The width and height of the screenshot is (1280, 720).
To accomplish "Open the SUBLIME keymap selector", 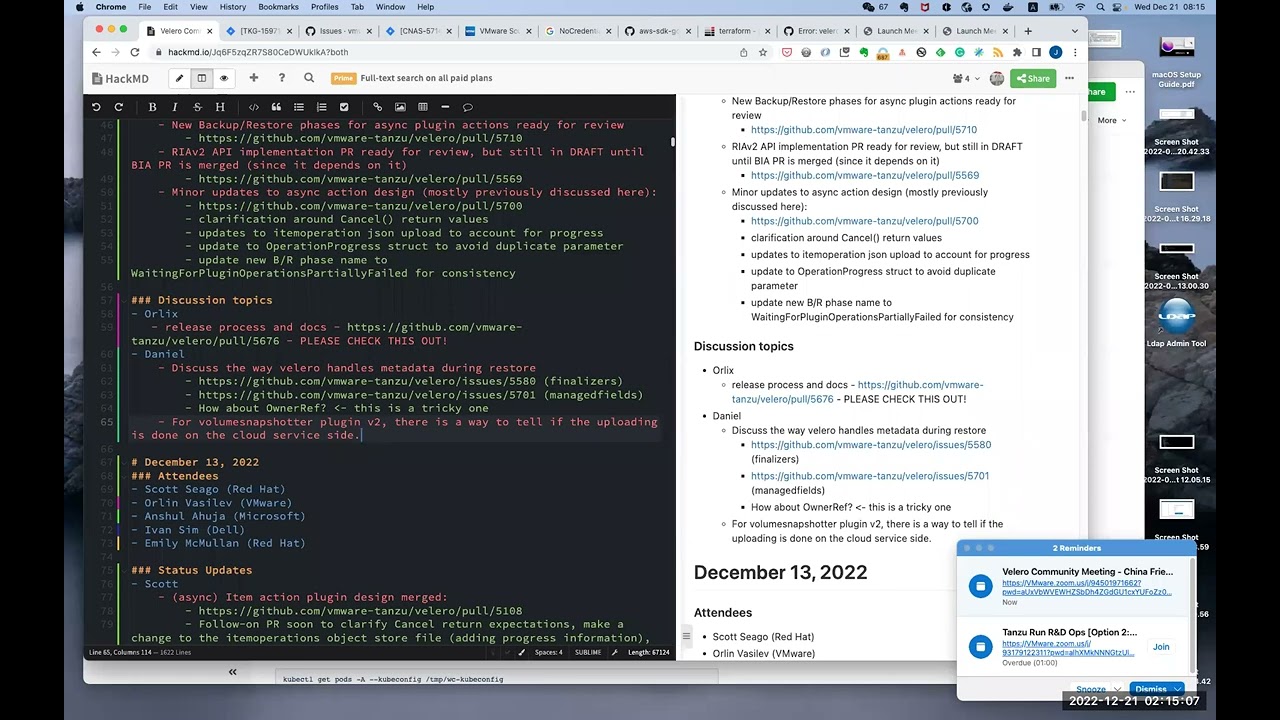I will pyautogui.click(x=588, y=652).
